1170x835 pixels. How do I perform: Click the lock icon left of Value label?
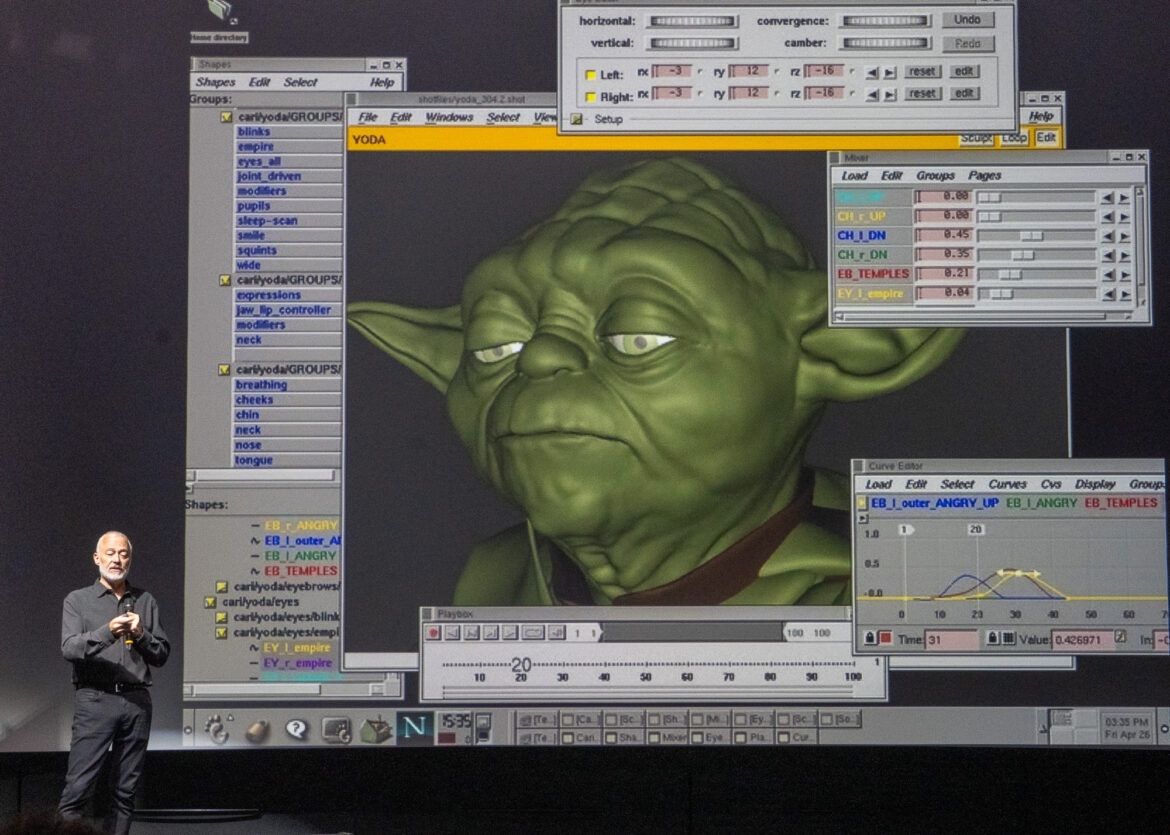tap(992, 639)
